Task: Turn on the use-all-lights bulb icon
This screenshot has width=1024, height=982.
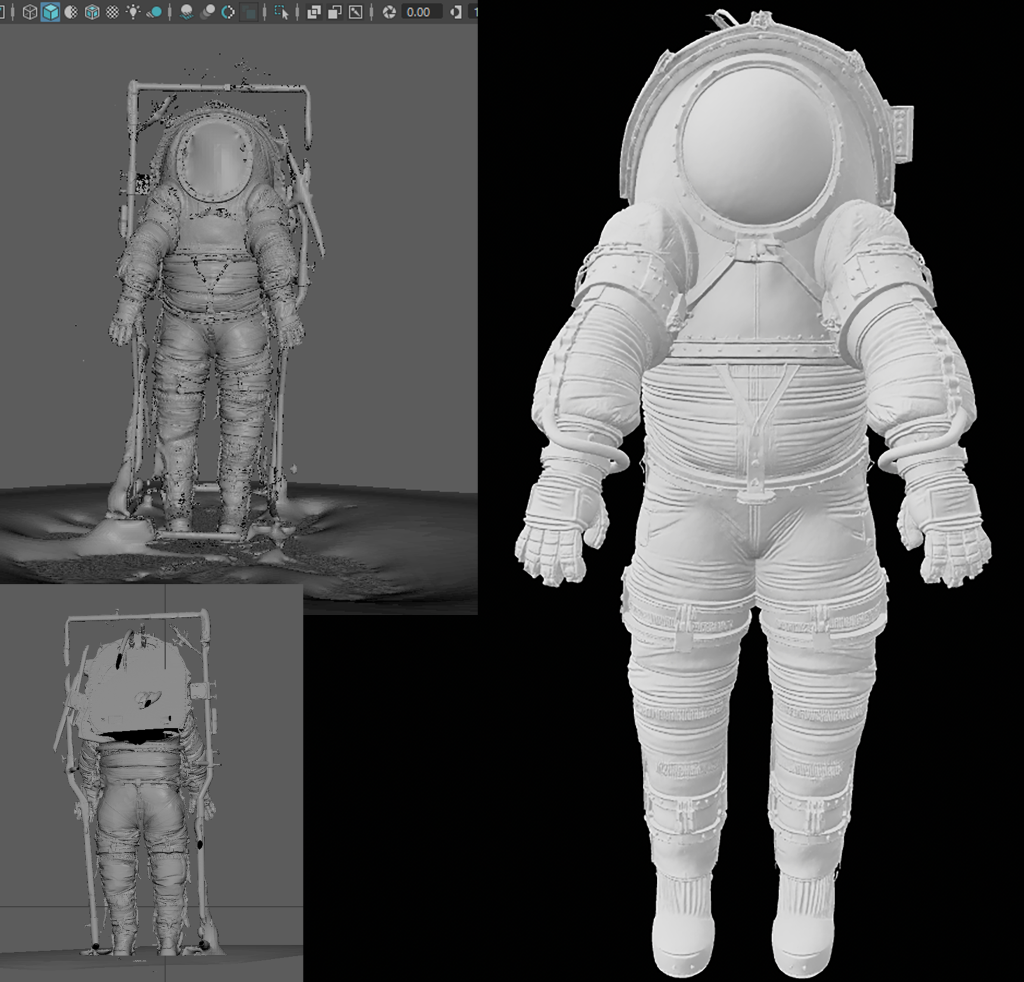Action: pyautogui.click(x=132, y=13)
